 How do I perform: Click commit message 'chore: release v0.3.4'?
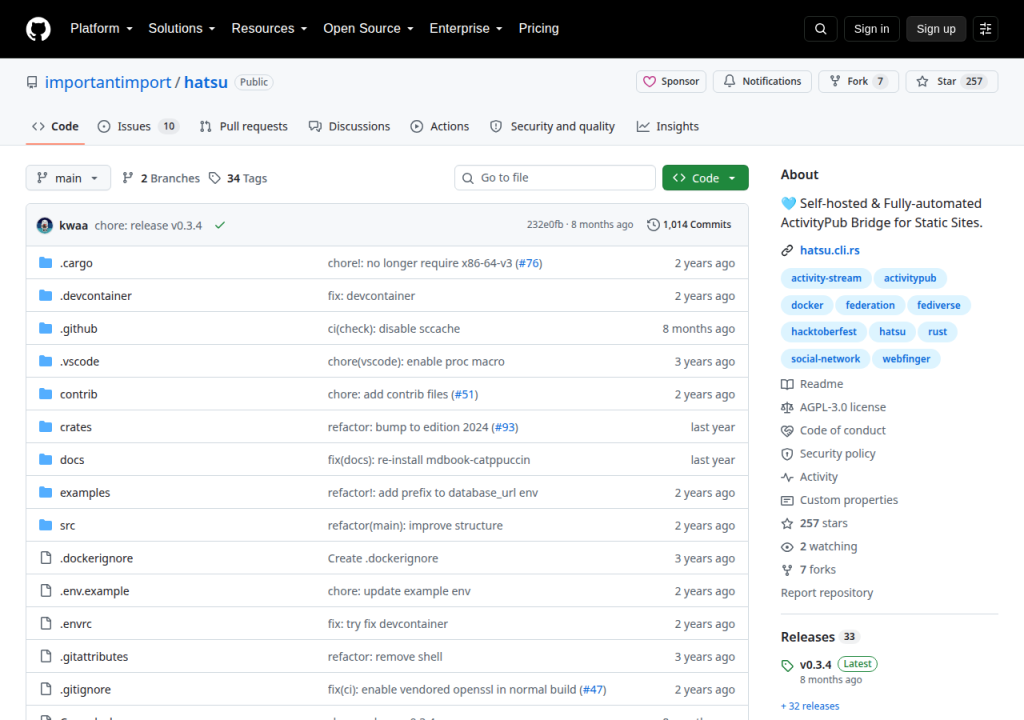pos(148,225)
